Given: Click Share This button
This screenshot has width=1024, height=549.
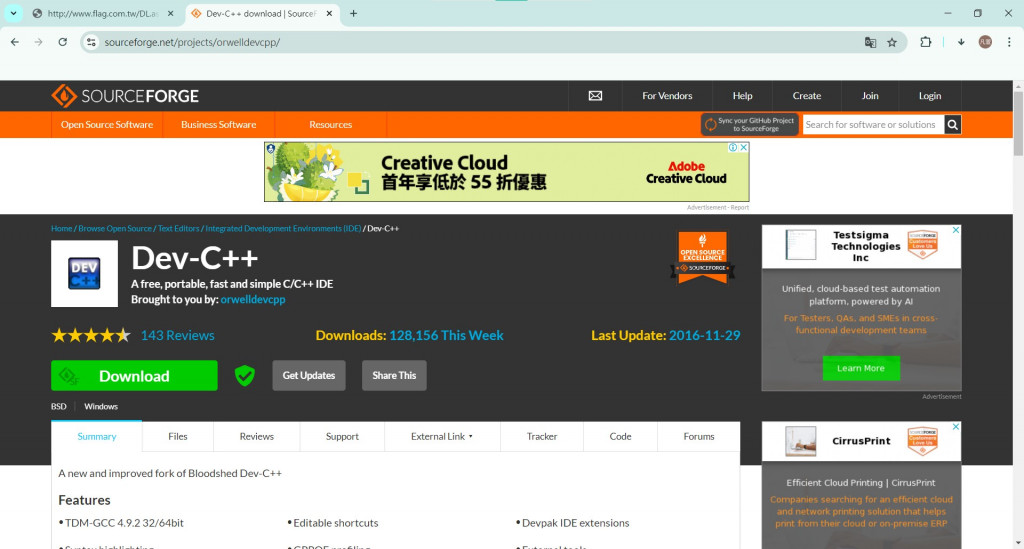Looking at the screenshot, I should pyautogui.click(x=394, y=375).
